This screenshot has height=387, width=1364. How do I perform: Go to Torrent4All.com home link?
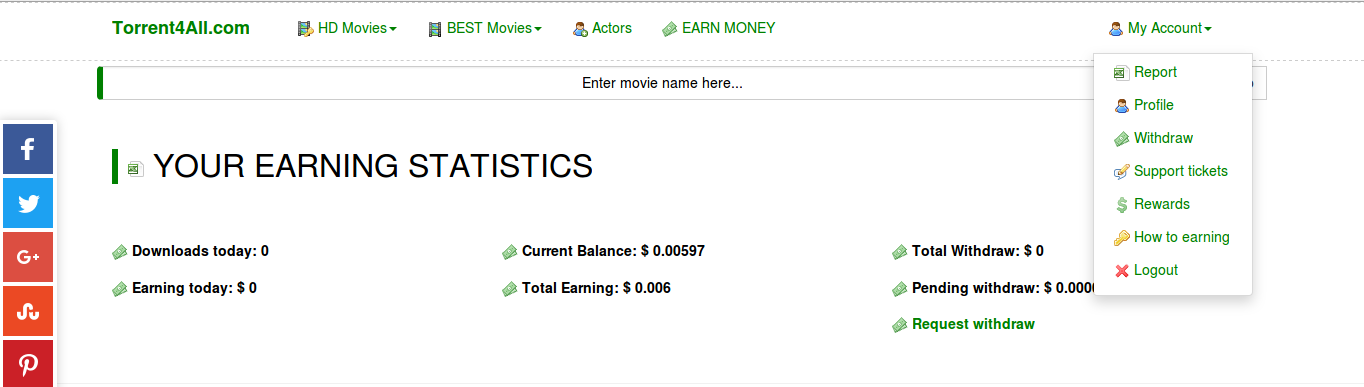[x=181, y=28]
